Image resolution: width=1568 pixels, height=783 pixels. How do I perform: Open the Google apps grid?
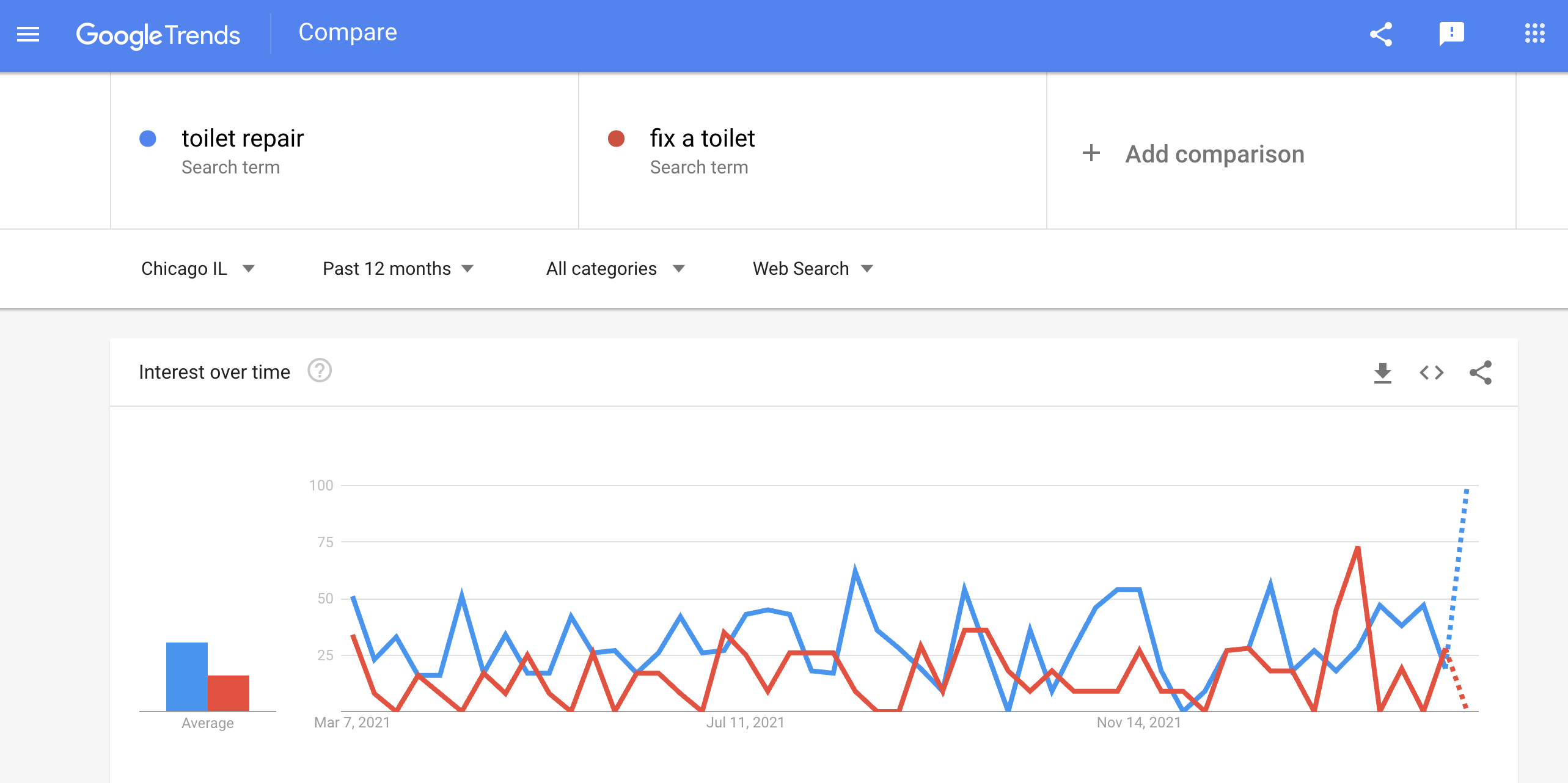click(x=1534, y=34)
